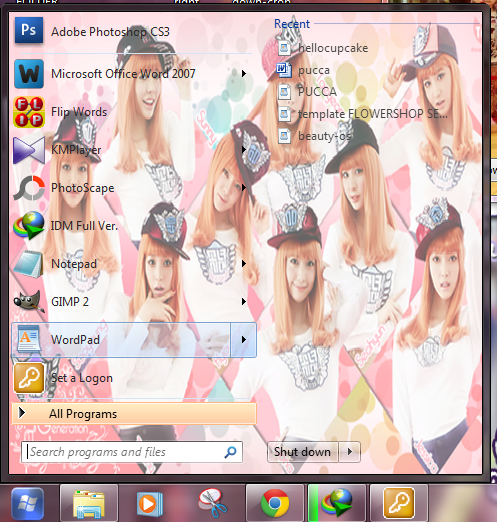Click the magnifier icon in the search box

tap(230, 452)
